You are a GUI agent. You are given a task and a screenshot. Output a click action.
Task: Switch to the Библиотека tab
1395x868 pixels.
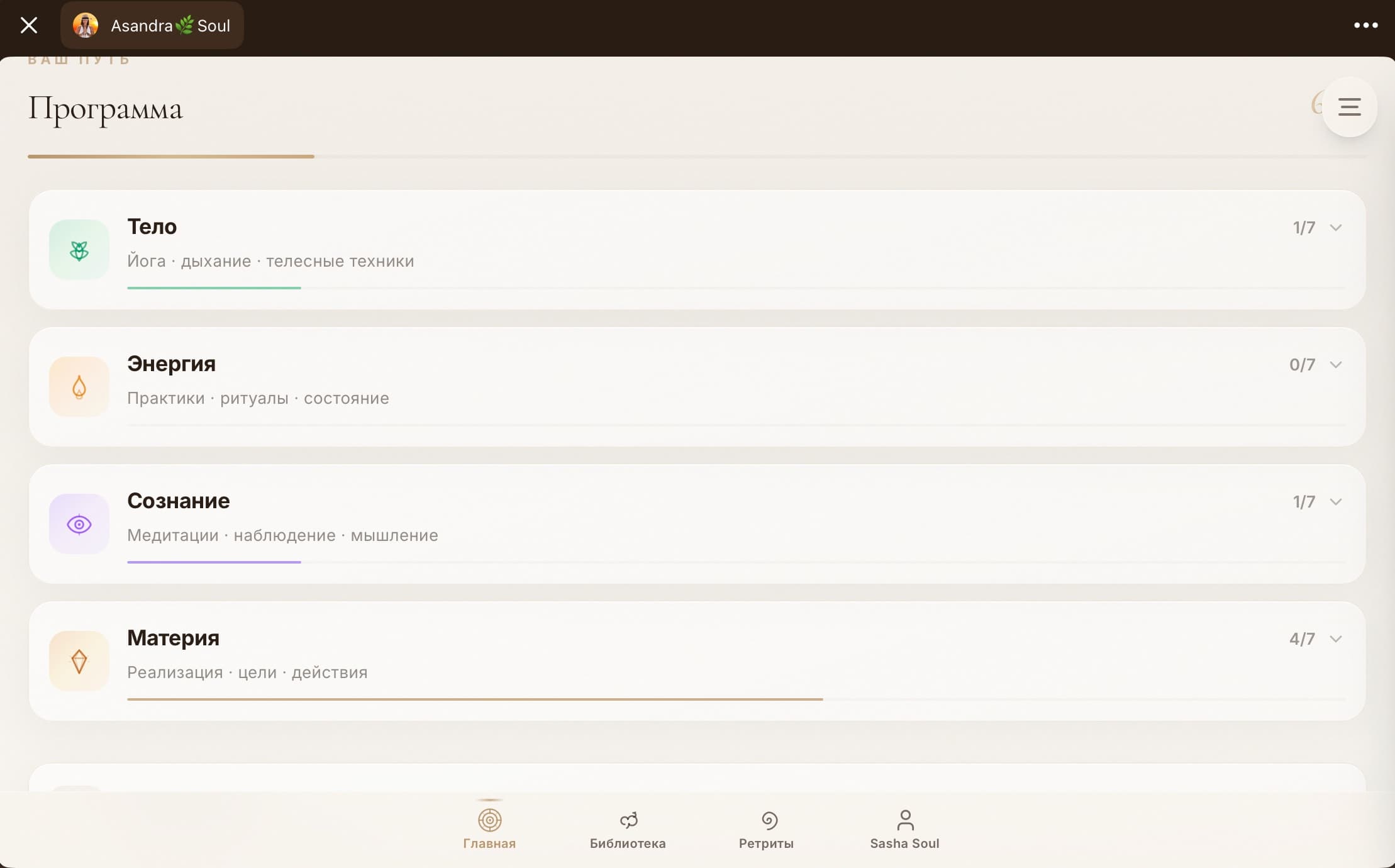coord(628,830)
